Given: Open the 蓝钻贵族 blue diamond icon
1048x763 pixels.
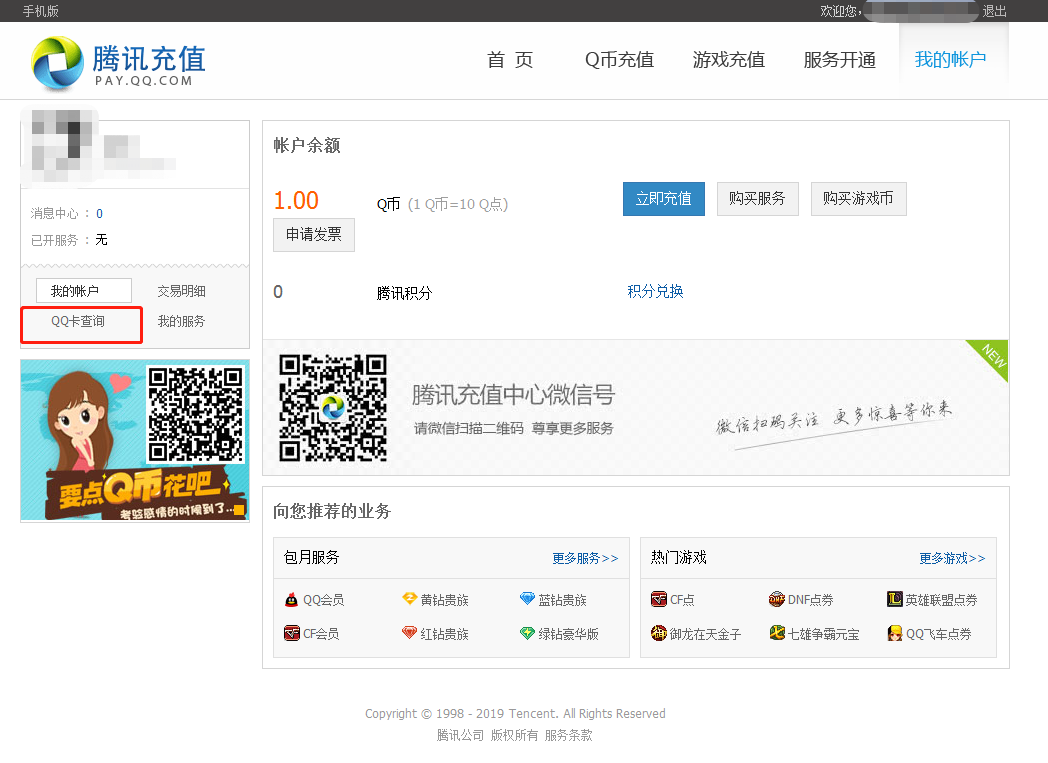Looking at the screenshot, I should pos(527,598).
